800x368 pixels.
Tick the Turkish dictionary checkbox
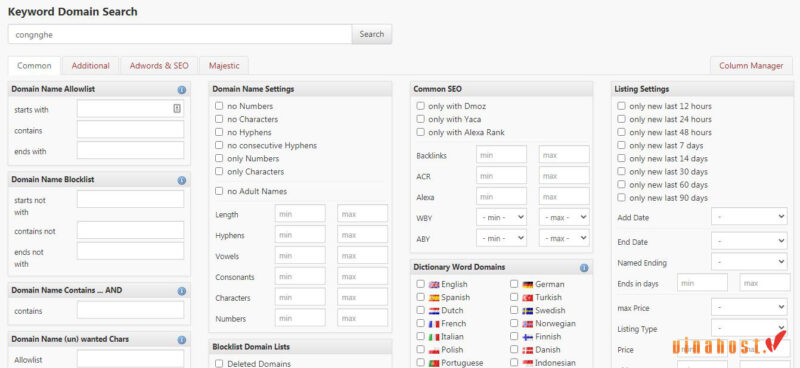coord(514,297)
